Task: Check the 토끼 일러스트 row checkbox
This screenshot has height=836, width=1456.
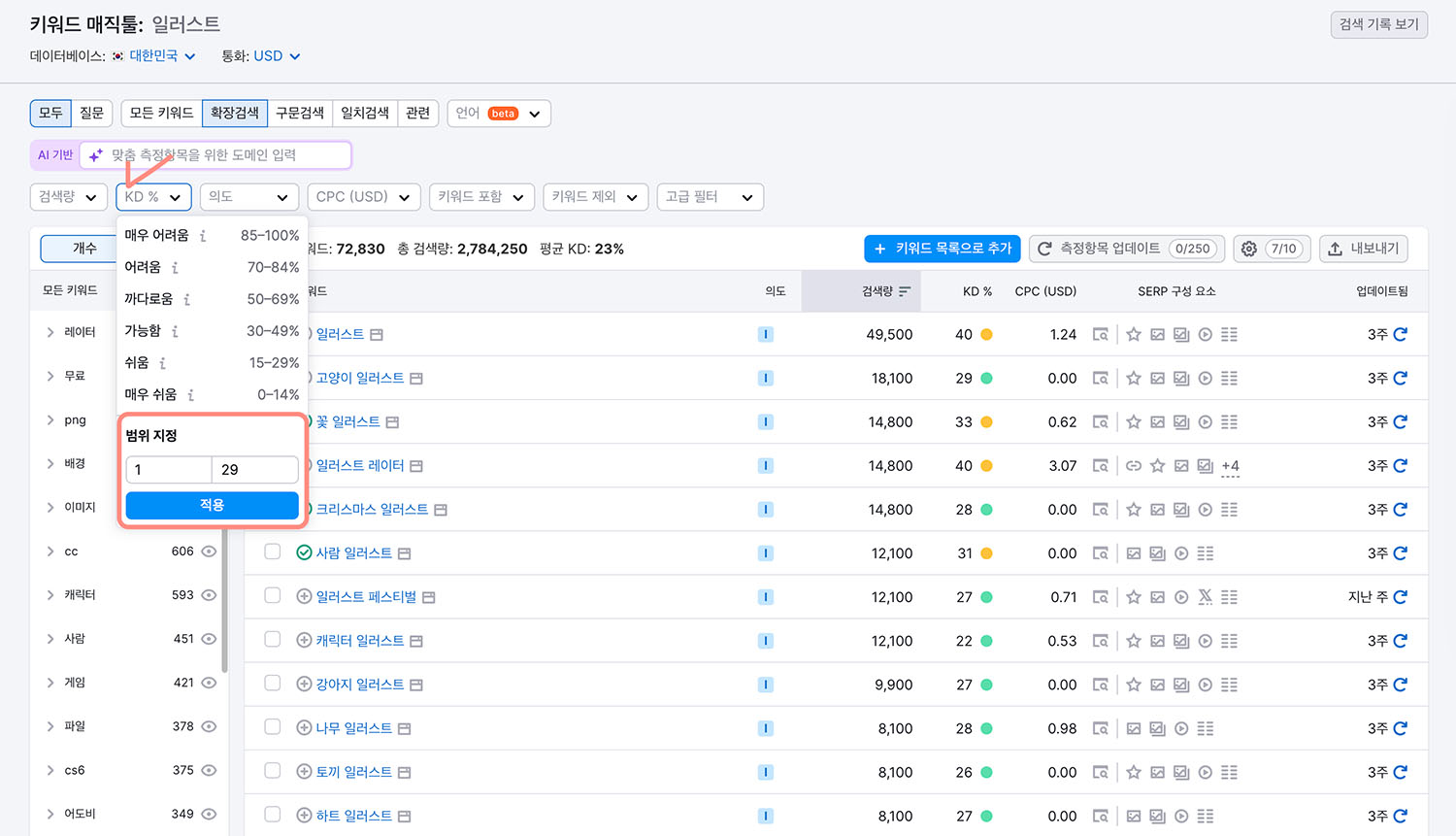Action: (x=273, y=770)
